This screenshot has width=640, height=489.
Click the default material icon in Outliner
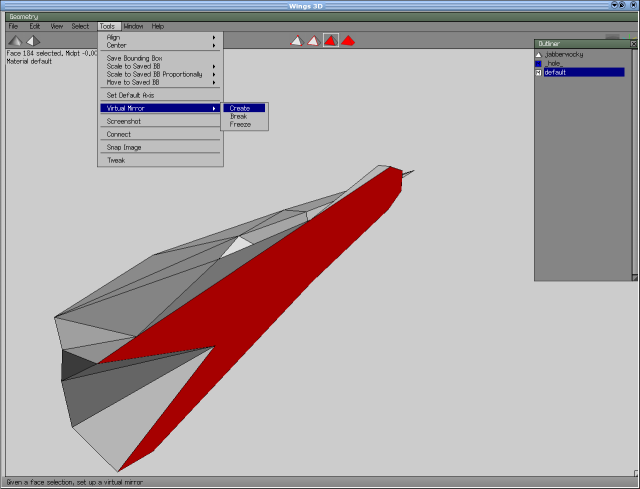click(x=539, y=72)
